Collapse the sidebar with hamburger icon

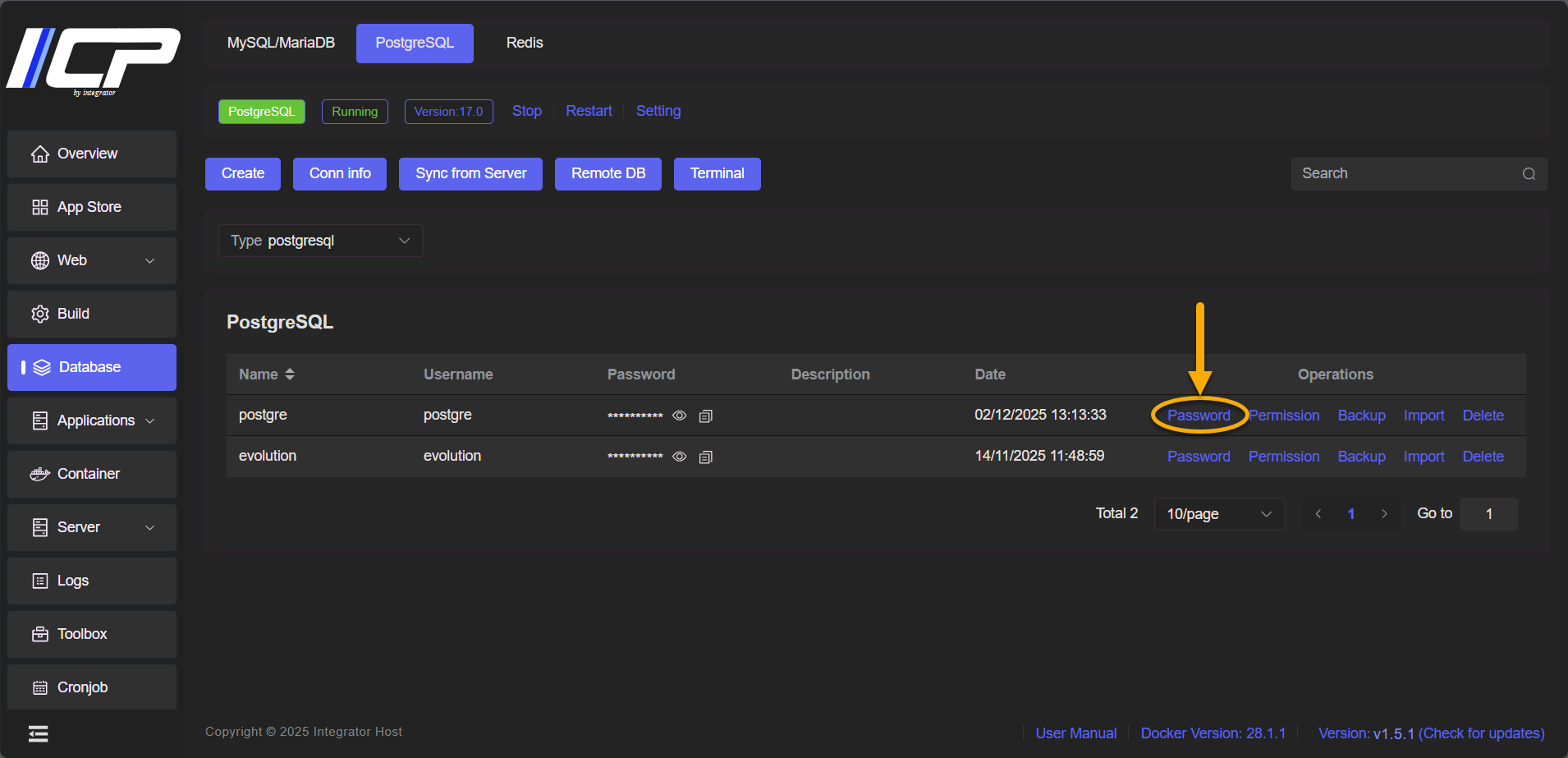(39, 733)
